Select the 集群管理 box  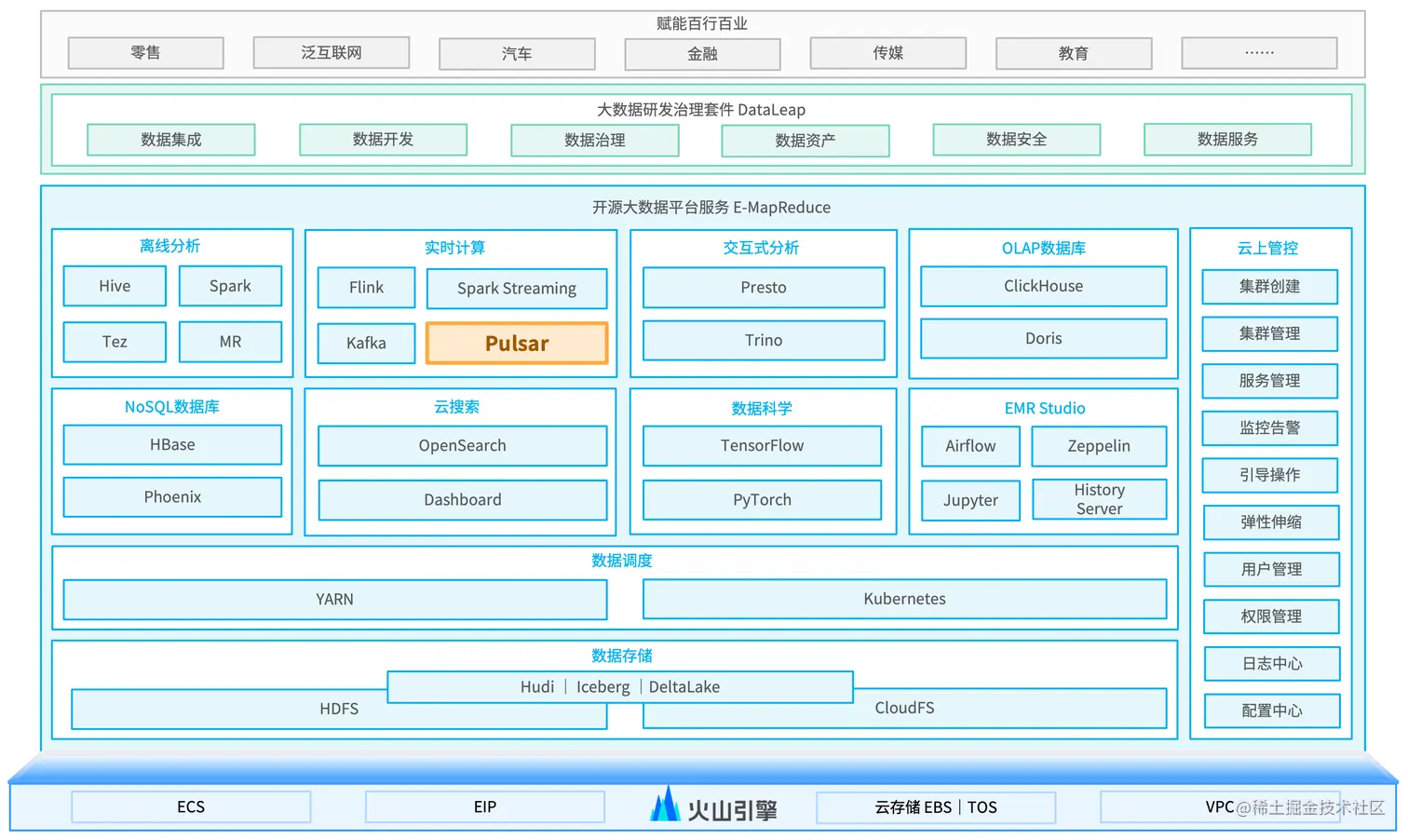pos(1270,333)
